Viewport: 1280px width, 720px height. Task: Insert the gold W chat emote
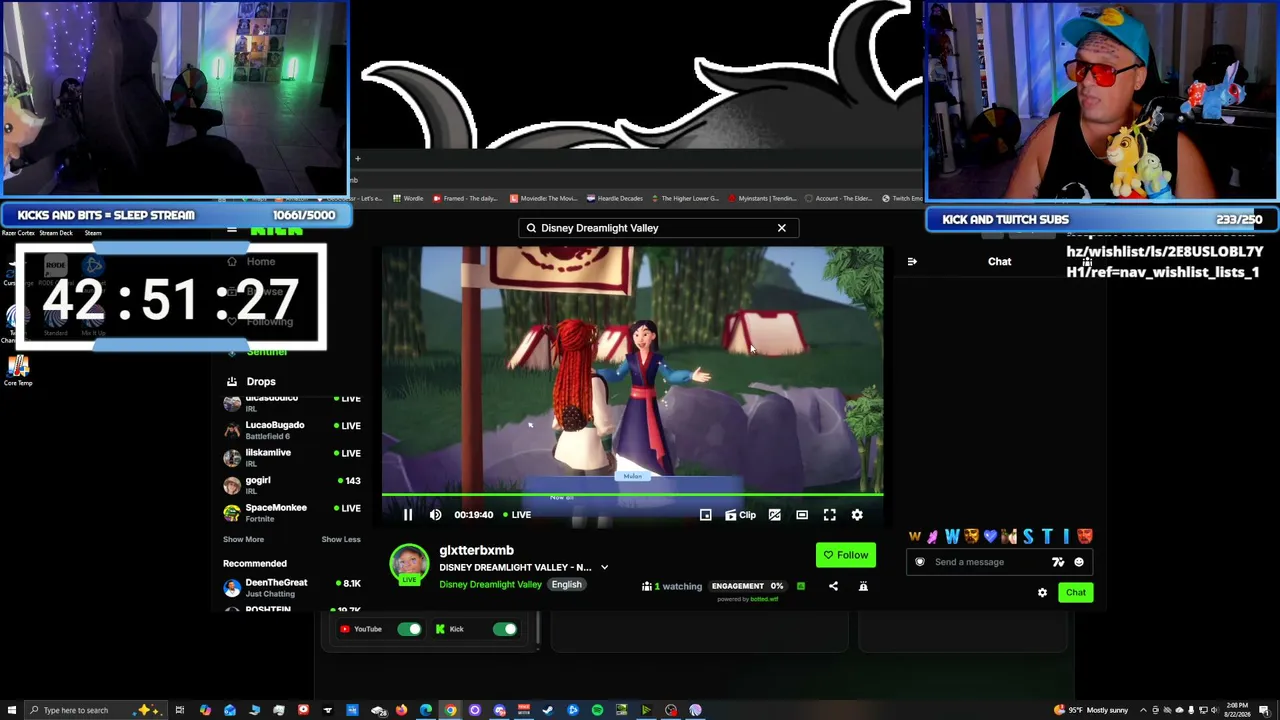pyautogui.click(x=914, y=537)
